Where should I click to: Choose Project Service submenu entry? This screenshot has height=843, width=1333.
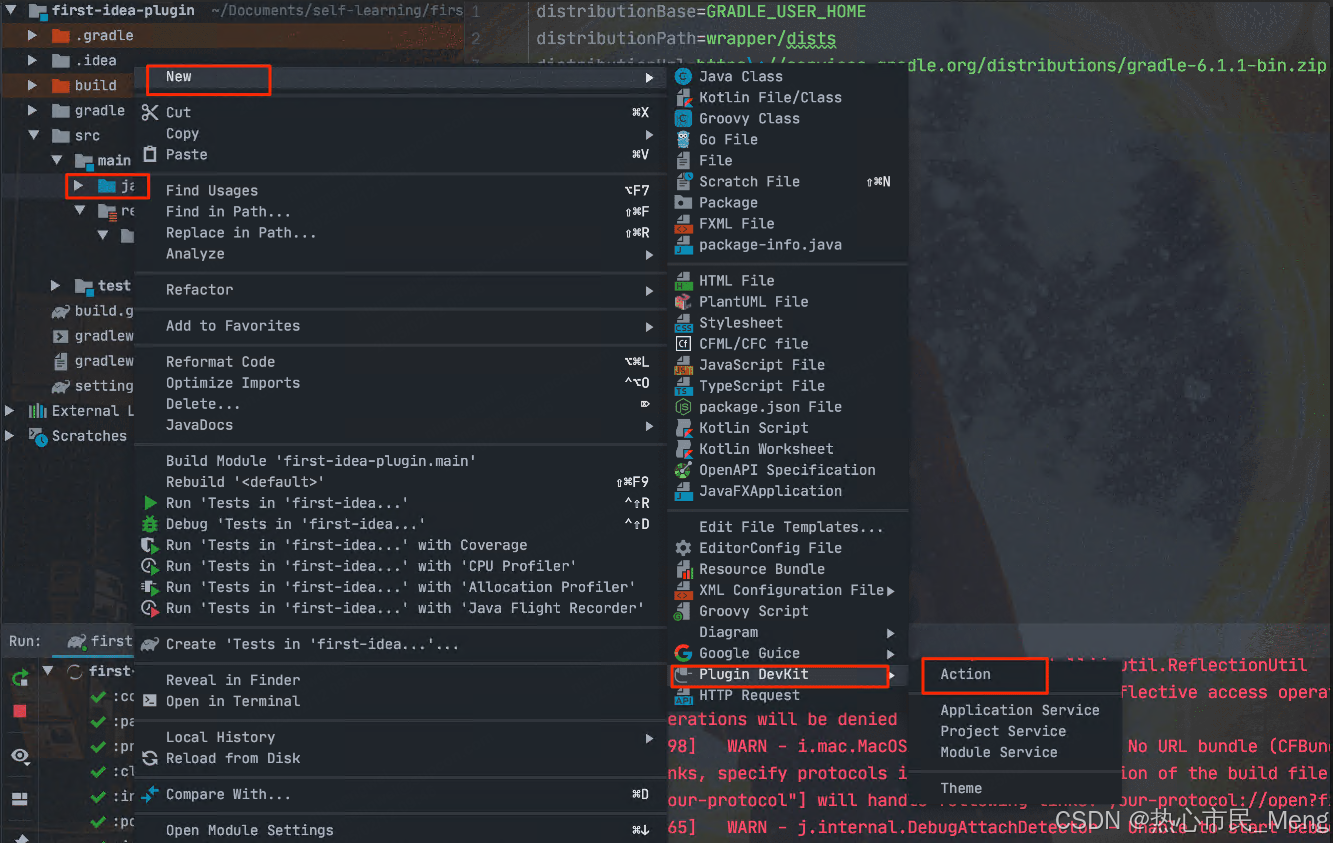click(1014, 731)
